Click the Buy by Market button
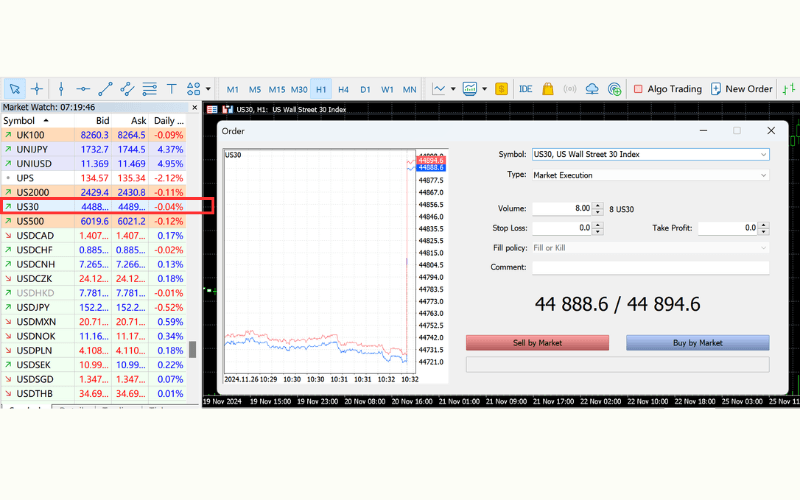The width and height of the screenshot is (800, 500). point(697,343)
